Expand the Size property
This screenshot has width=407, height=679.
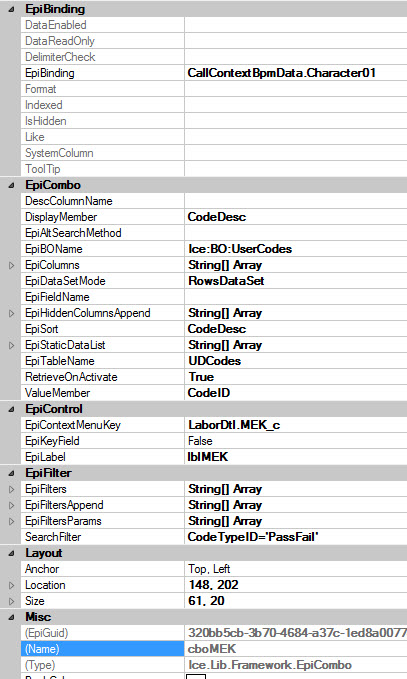coord(11,601)
